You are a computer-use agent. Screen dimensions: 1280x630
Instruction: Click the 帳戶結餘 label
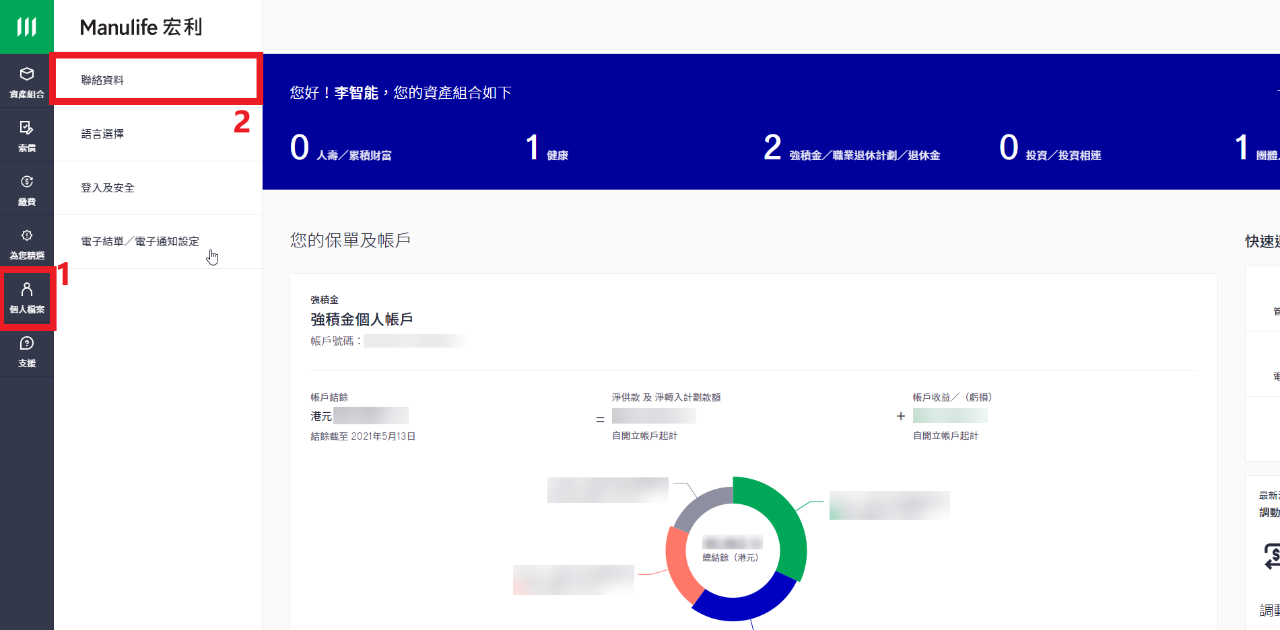[329, 397]
